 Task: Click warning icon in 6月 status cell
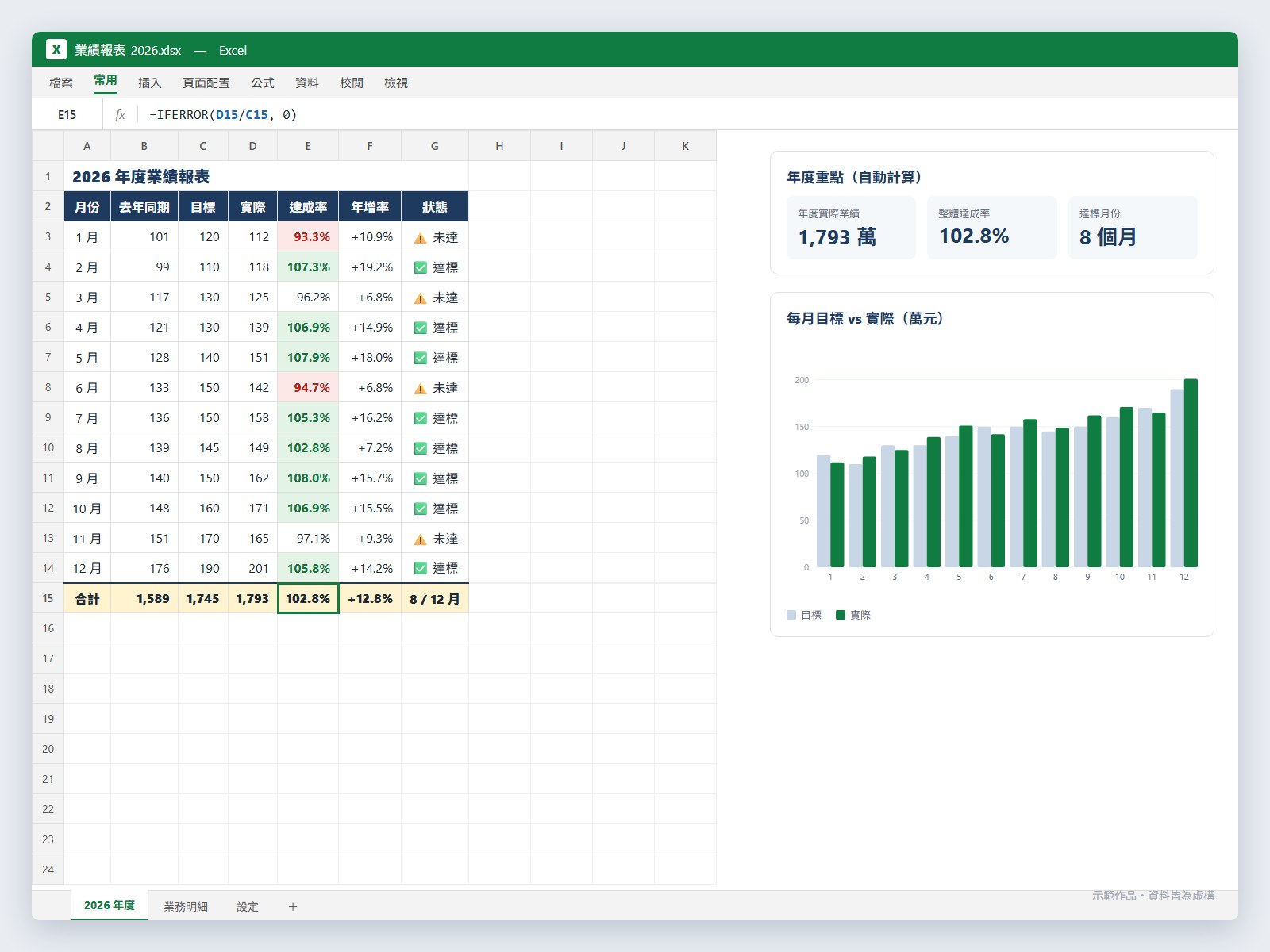click(x=421, y=388)
